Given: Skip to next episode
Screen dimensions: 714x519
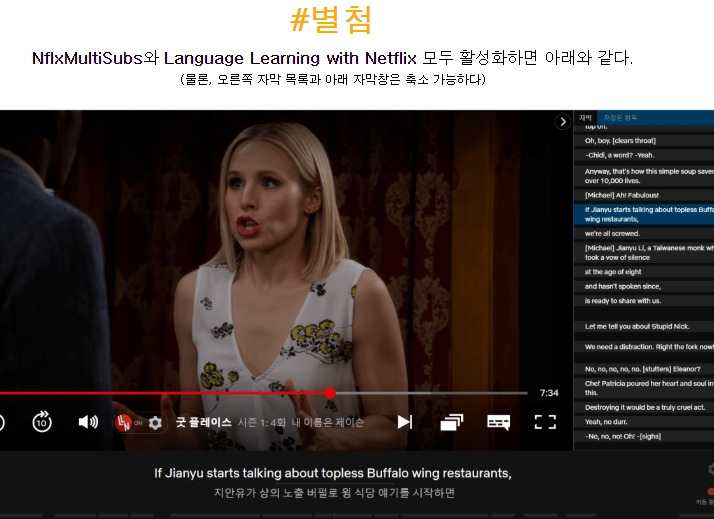Looking at the screenshot, I should coord(405,422).
